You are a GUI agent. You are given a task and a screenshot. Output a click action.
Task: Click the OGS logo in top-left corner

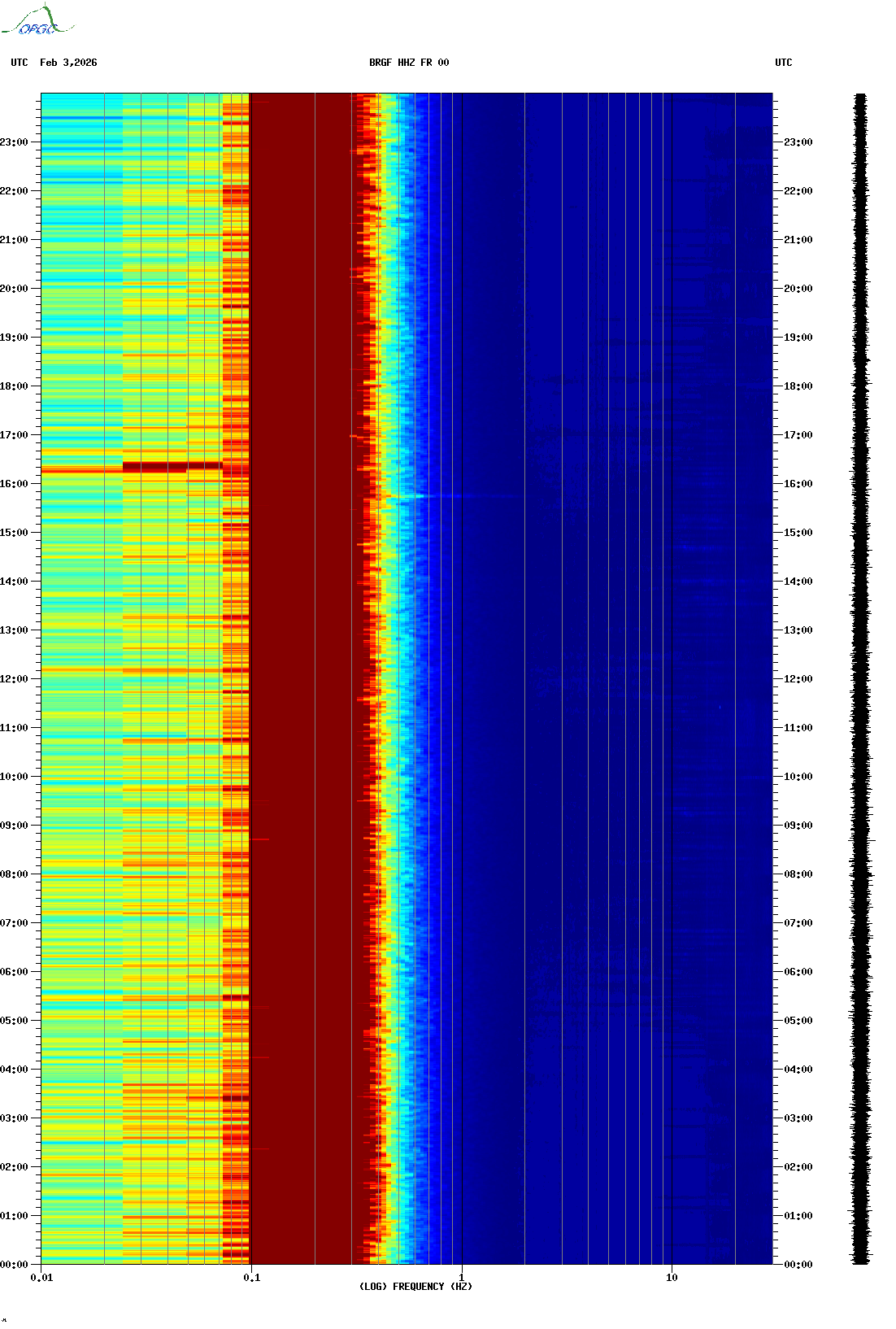pyautogui.click(x=37, y=21)
